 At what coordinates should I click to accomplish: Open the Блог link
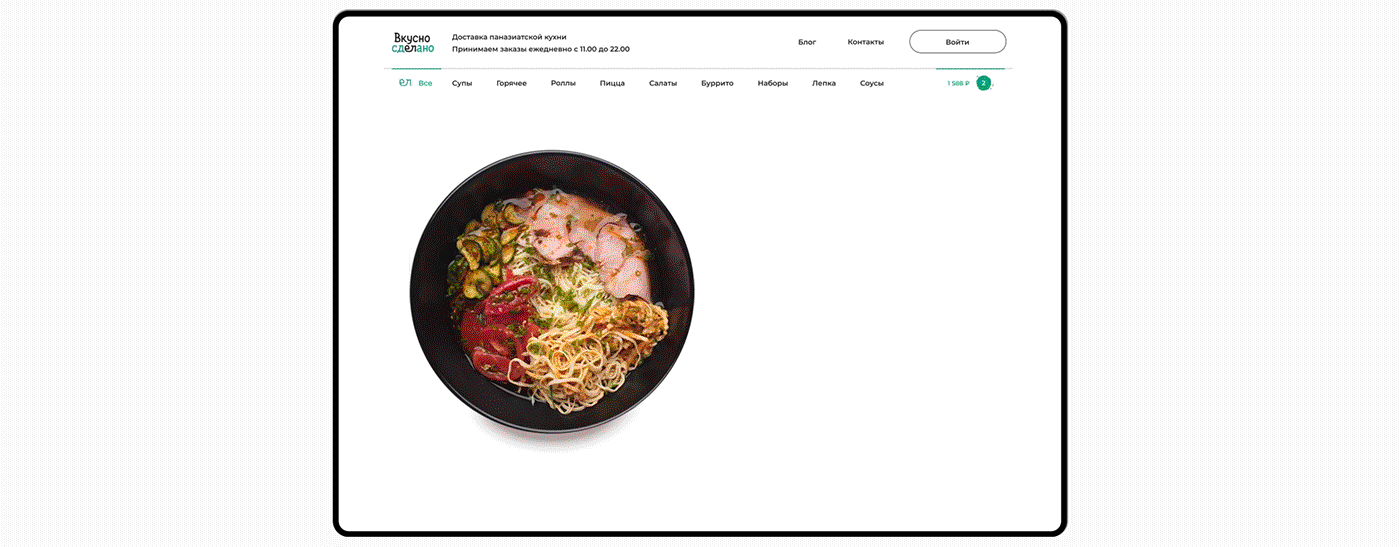807,42
